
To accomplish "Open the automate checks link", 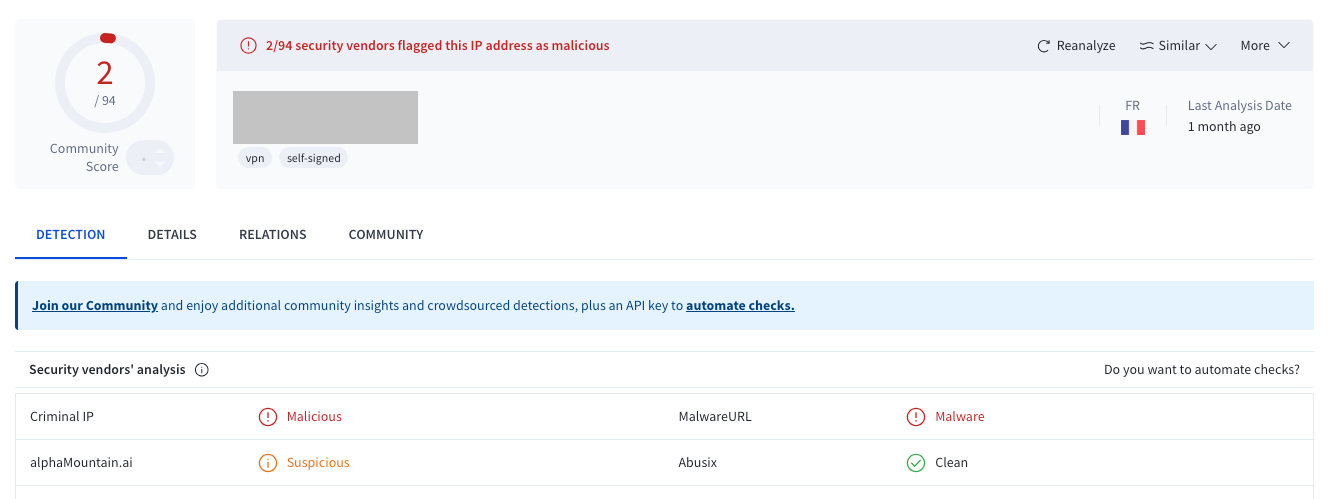I will coord(740,306).
